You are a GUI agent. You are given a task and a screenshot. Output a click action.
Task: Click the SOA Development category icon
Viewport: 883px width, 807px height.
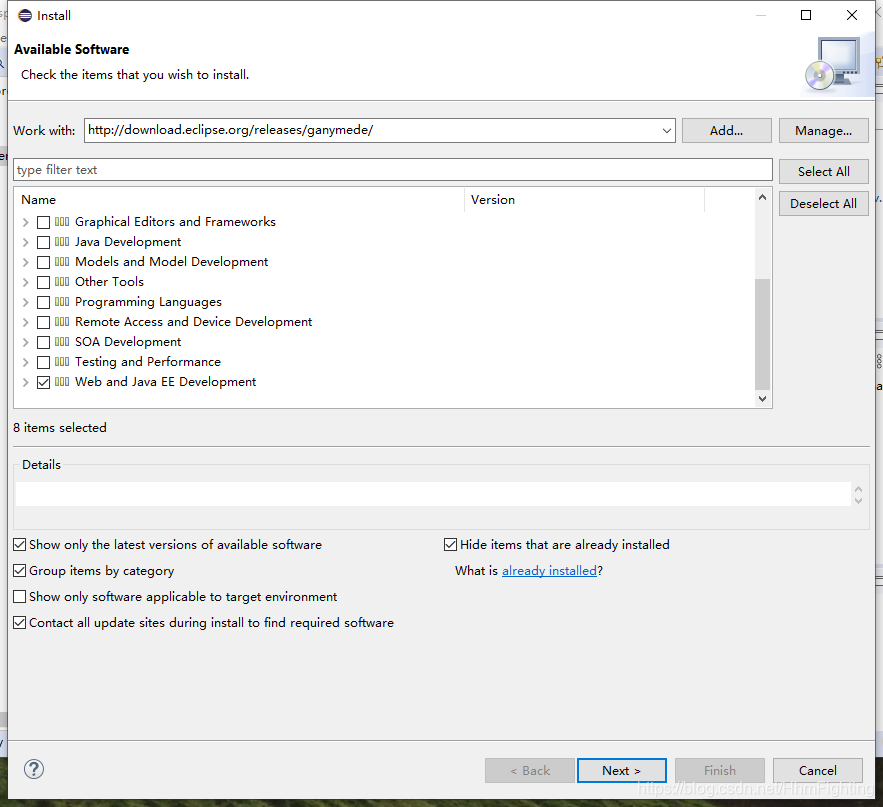62,342
